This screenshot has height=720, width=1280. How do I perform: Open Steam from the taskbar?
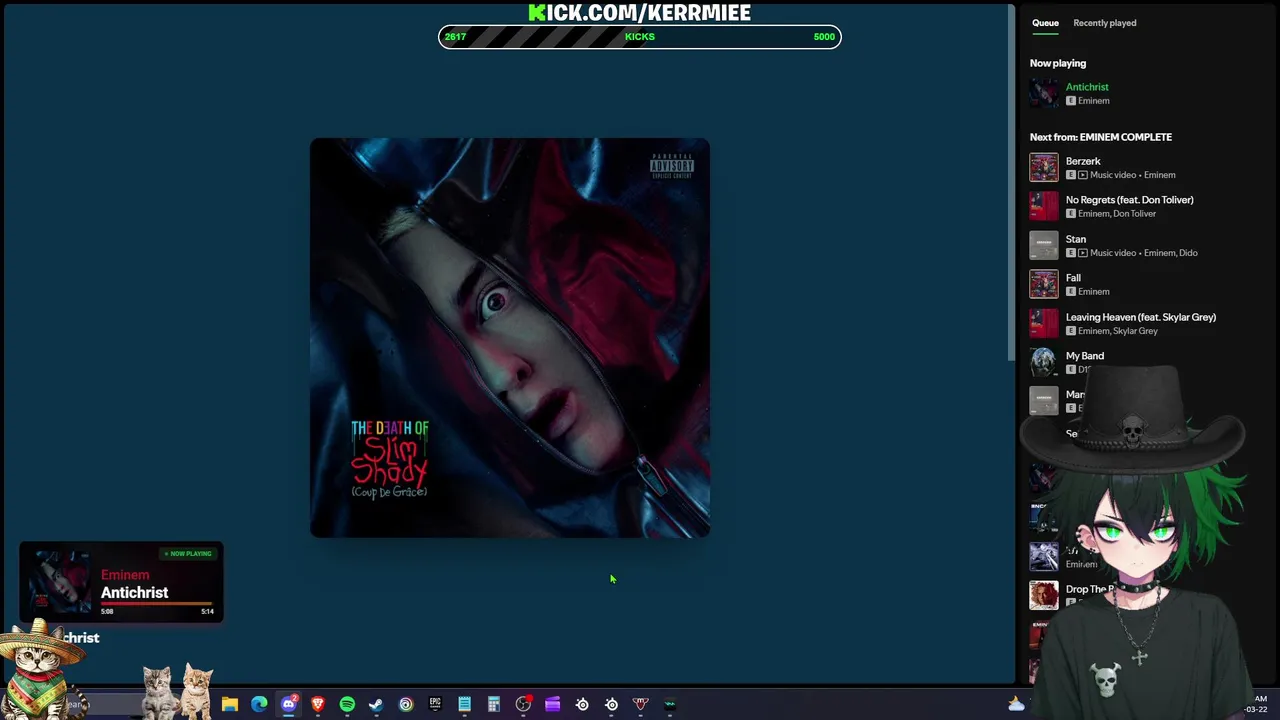(376, 704)
